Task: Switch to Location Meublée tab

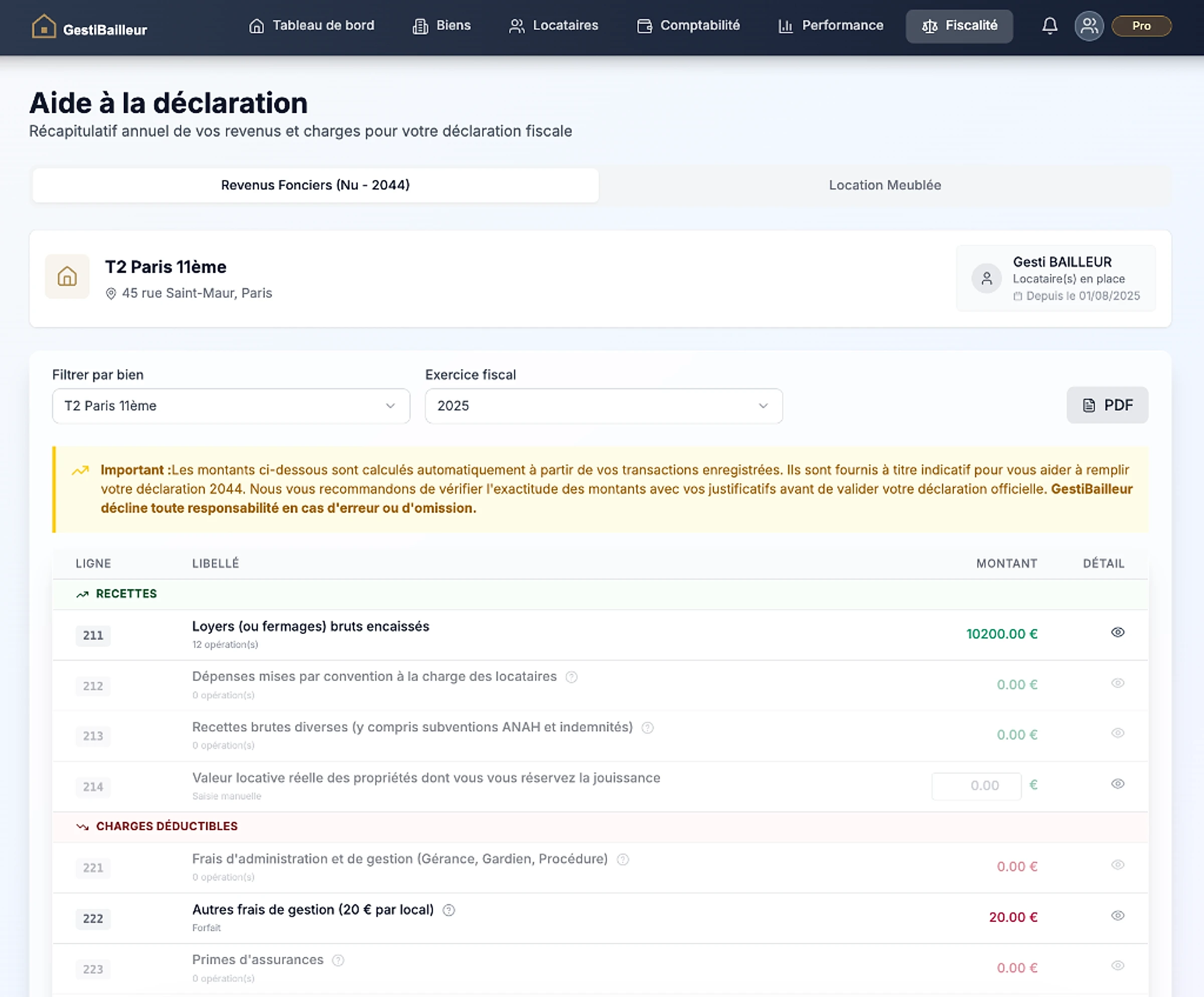Action: pyautogui.click(x=884, y=185)
